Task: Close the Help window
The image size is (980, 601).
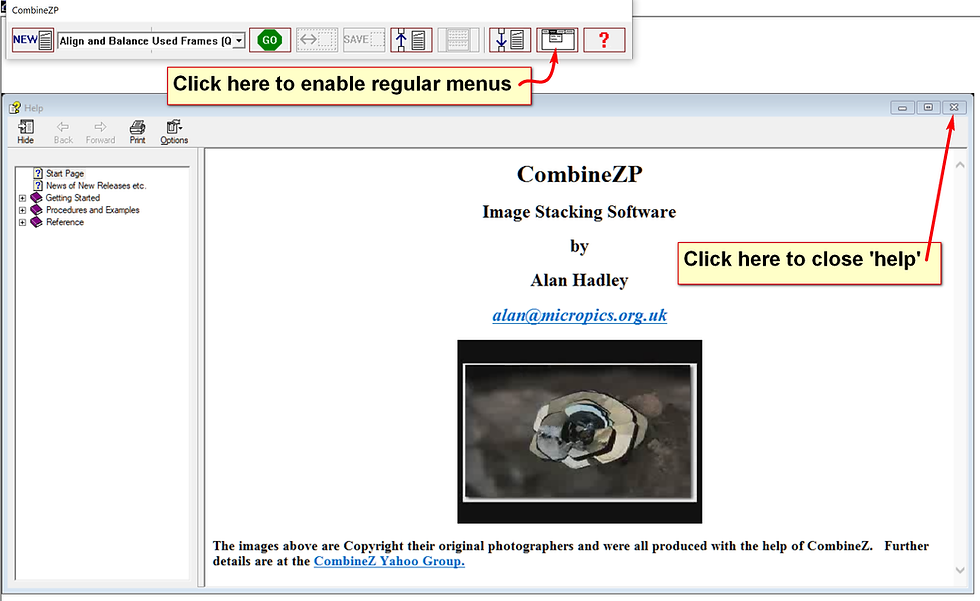Action: (954, 107)
